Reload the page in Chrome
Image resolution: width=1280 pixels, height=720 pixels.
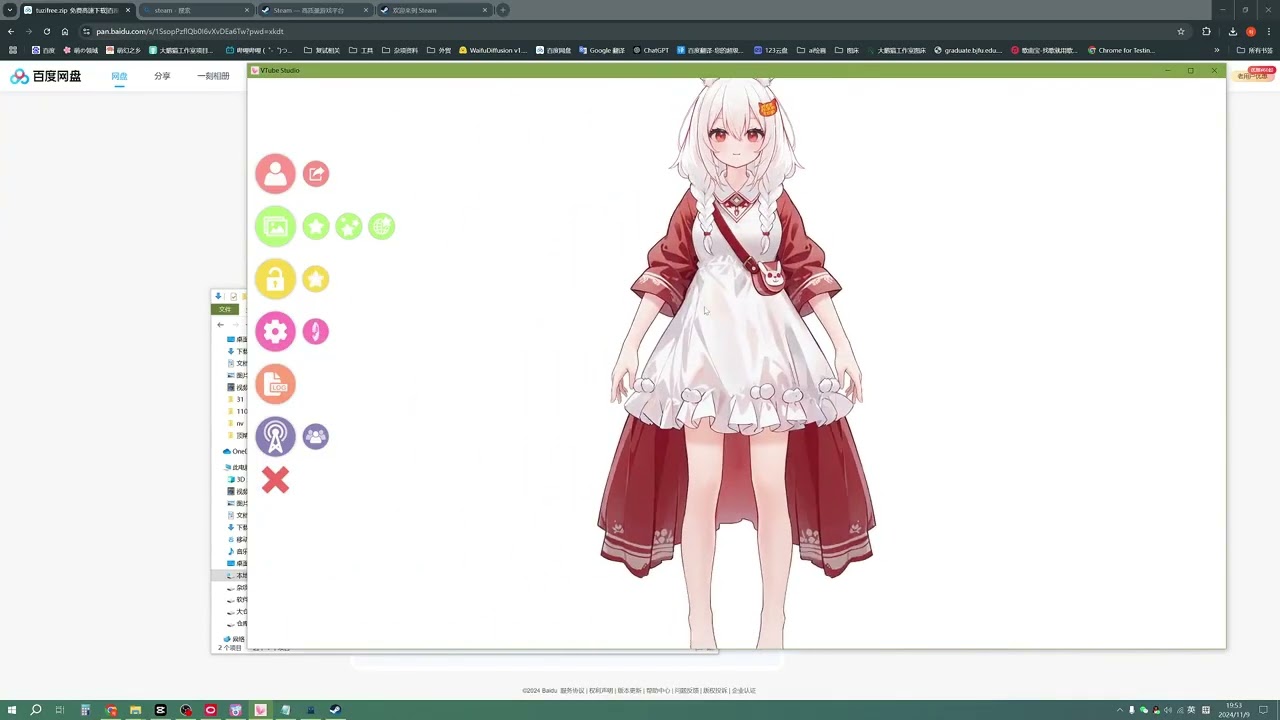46,31
